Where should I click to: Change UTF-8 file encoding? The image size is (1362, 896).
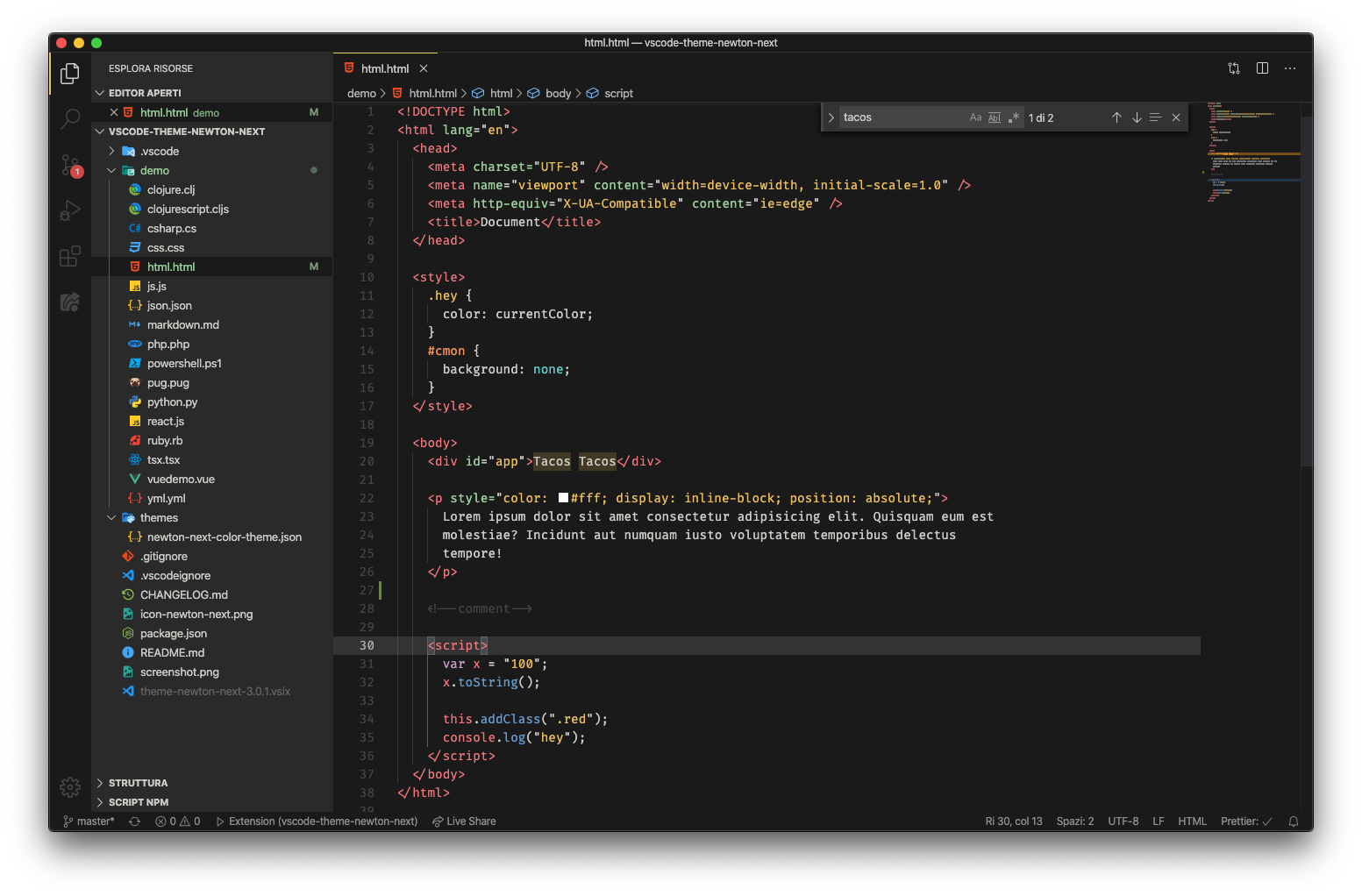click(1123, 821)
